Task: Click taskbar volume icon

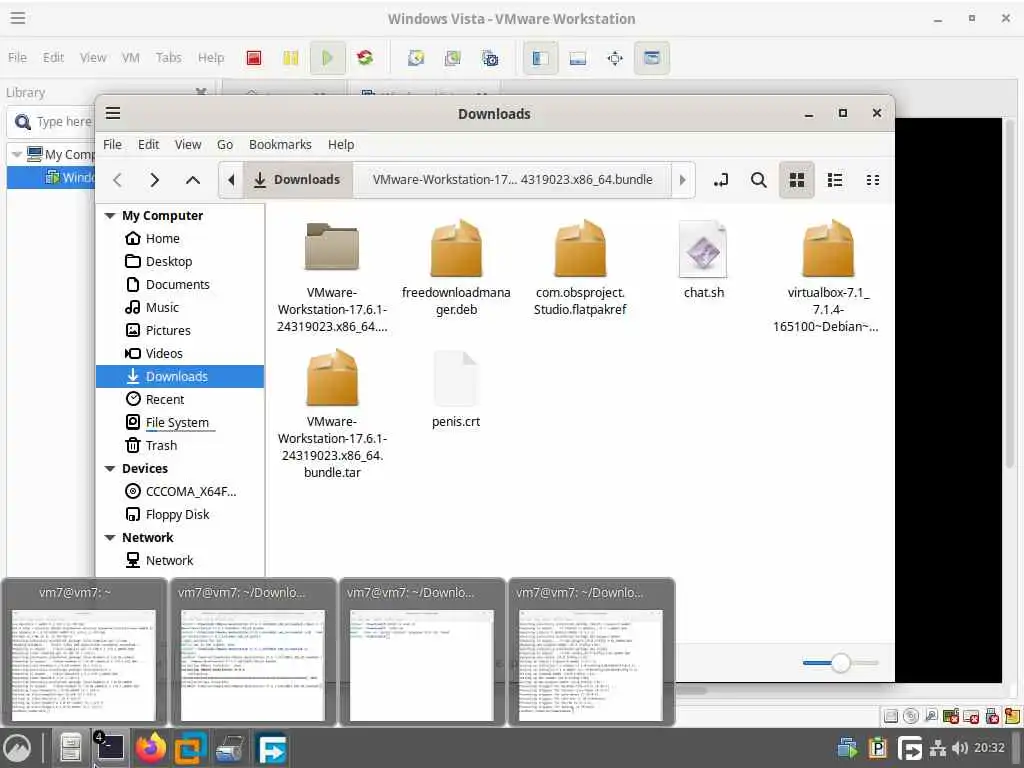Action: [x=960, y=748]
